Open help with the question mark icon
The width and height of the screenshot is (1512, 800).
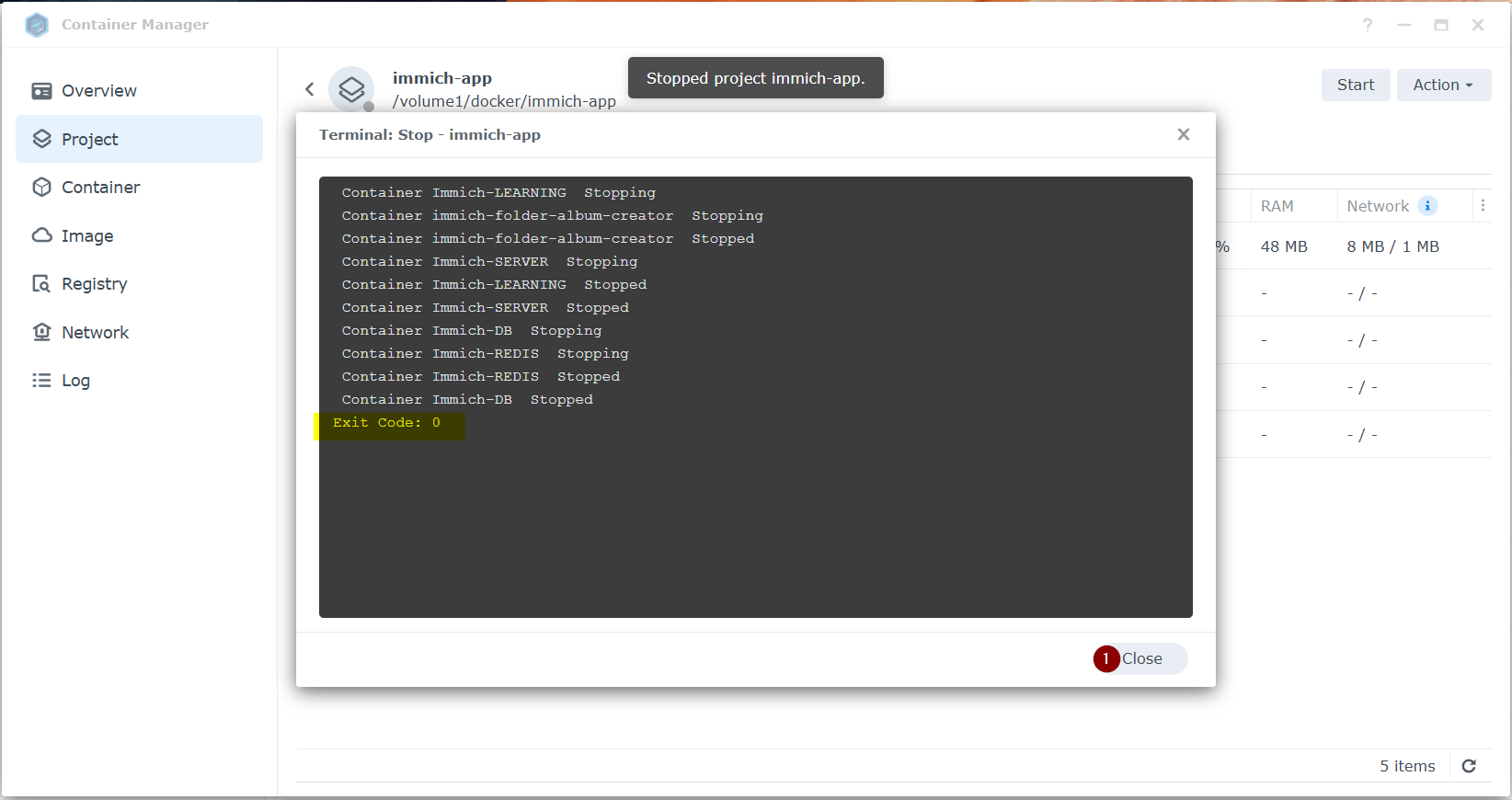[1368, 25]
